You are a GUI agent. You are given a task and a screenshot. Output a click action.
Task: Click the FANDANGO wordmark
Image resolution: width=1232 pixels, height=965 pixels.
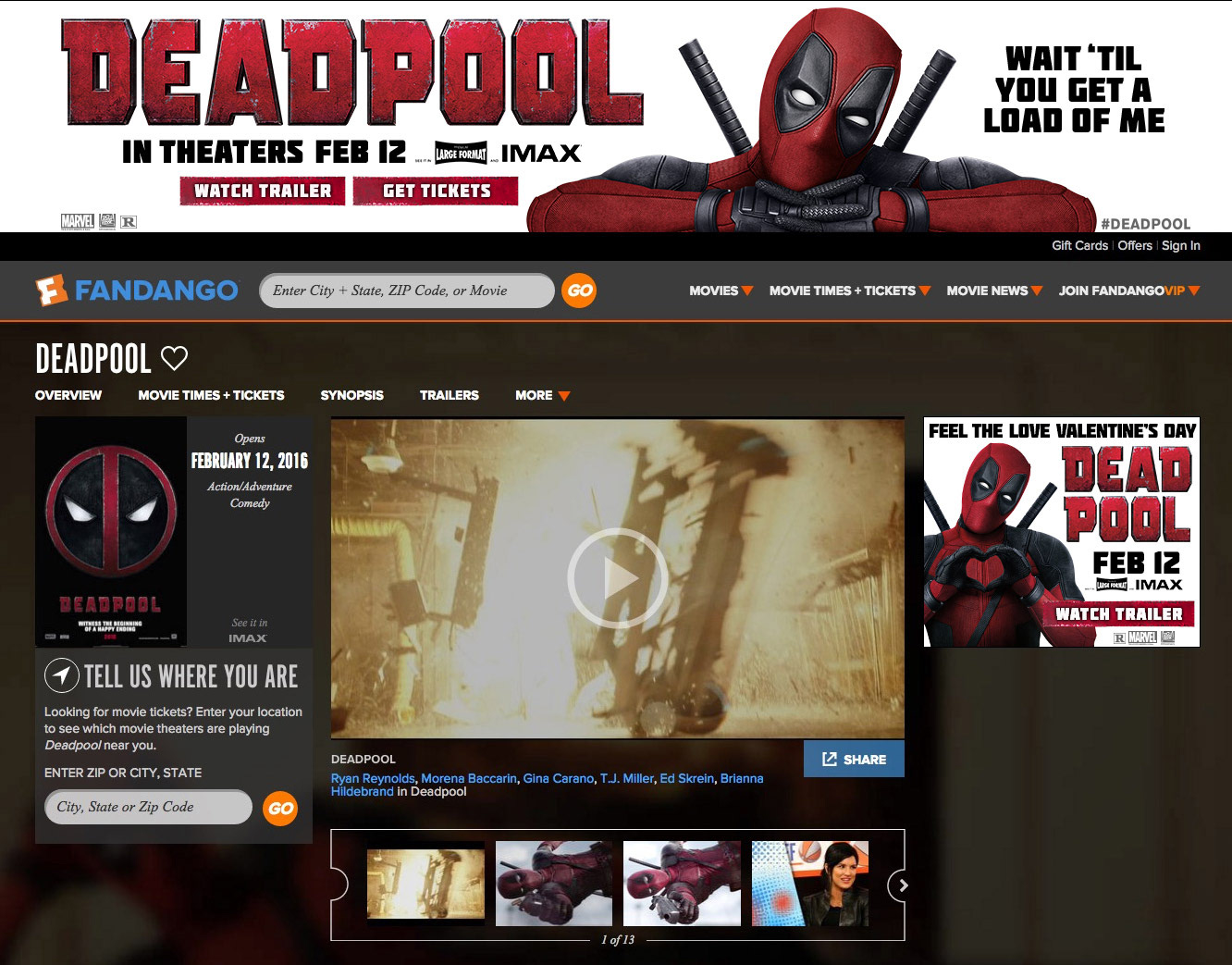[156, 291]
